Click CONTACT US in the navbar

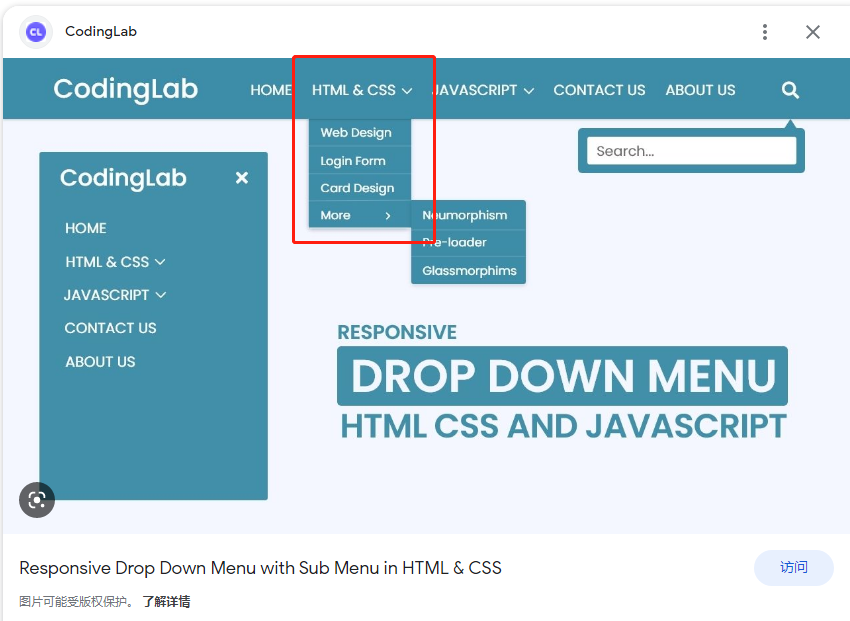point(599,89)
